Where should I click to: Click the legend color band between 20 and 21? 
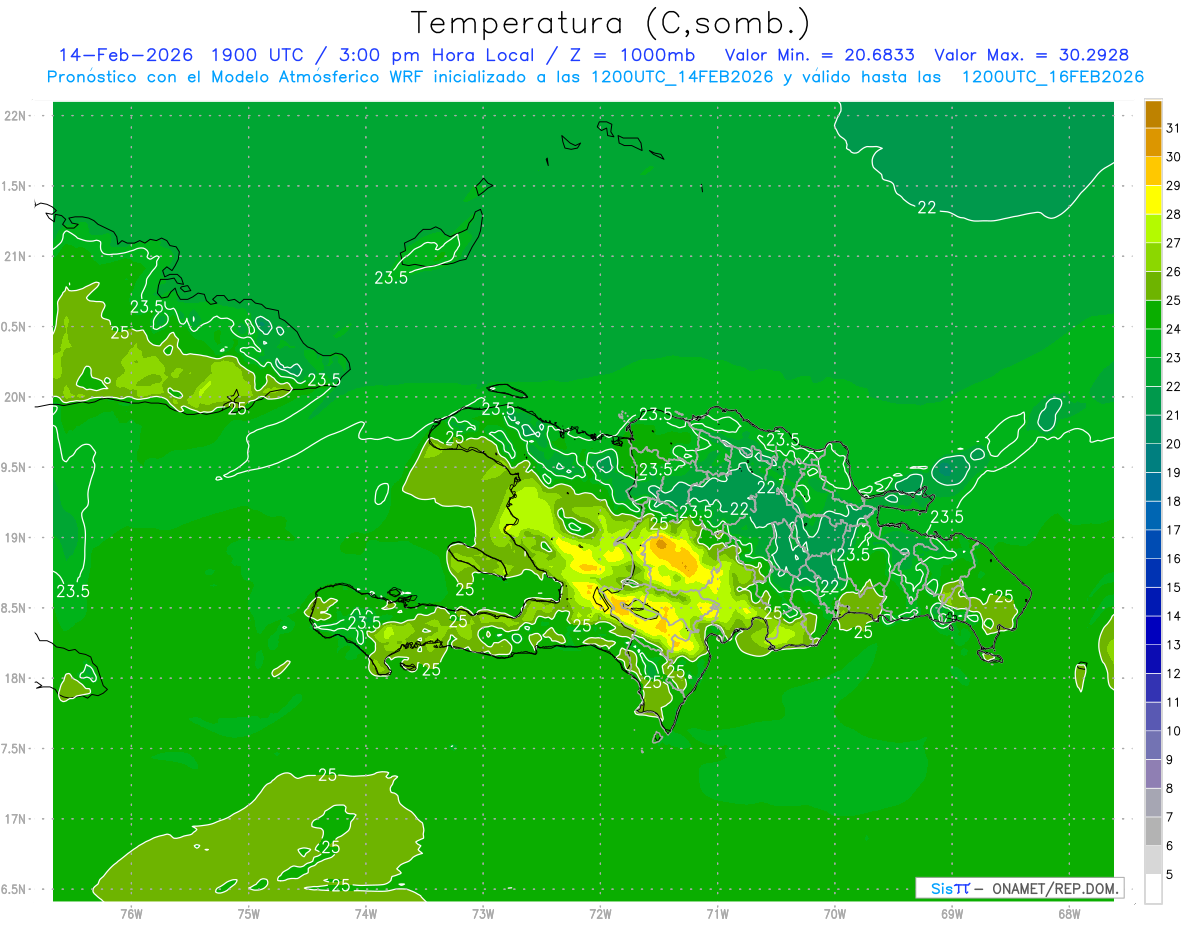pyautogui.click(x=1153, y=430)
